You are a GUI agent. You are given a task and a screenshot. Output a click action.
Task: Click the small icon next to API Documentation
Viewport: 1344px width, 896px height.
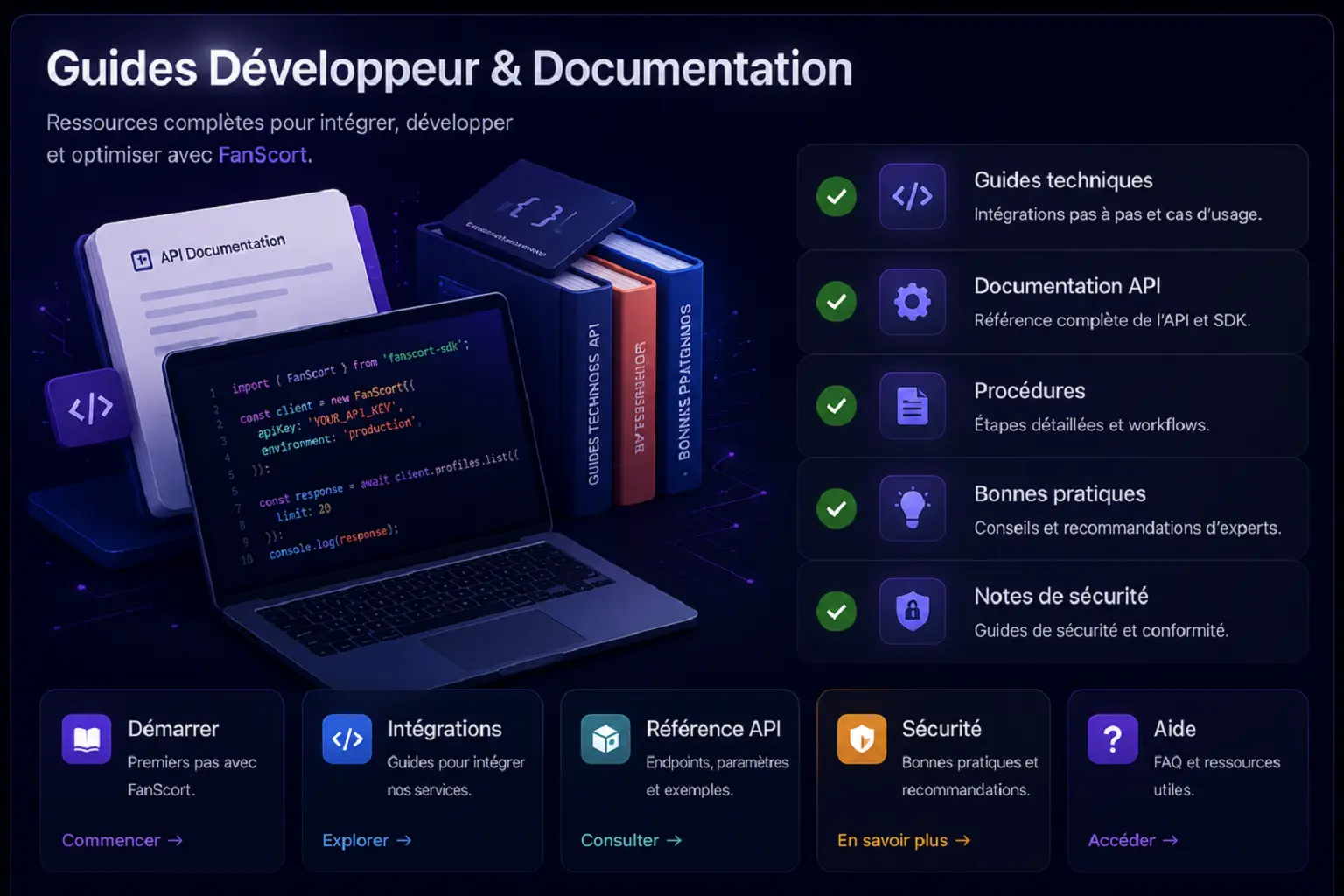(142, 260)
